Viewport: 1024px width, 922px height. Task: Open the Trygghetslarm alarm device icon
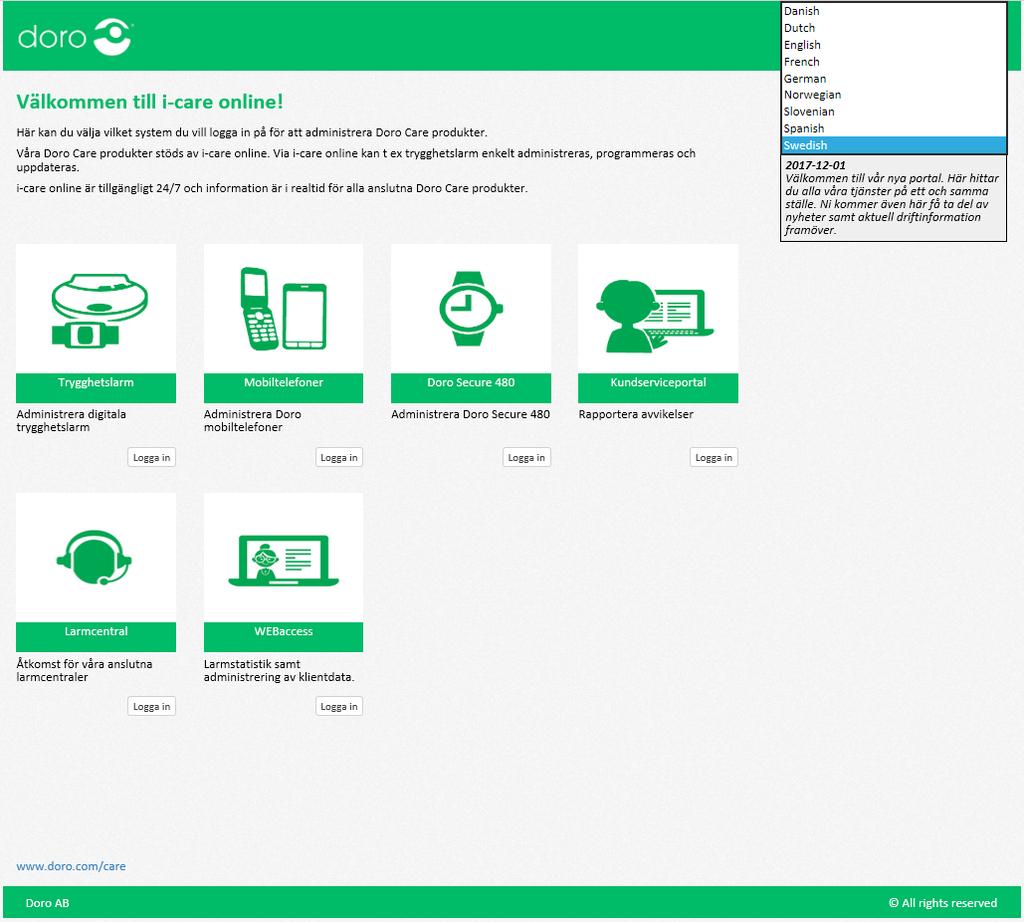click(99, 311)
